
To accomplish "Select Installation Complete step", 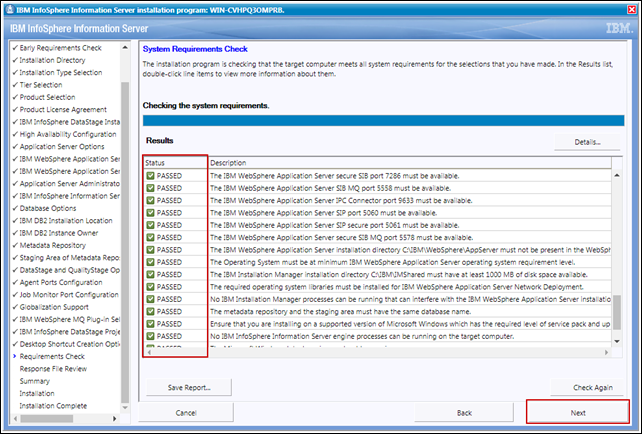I will click(53, 405).
